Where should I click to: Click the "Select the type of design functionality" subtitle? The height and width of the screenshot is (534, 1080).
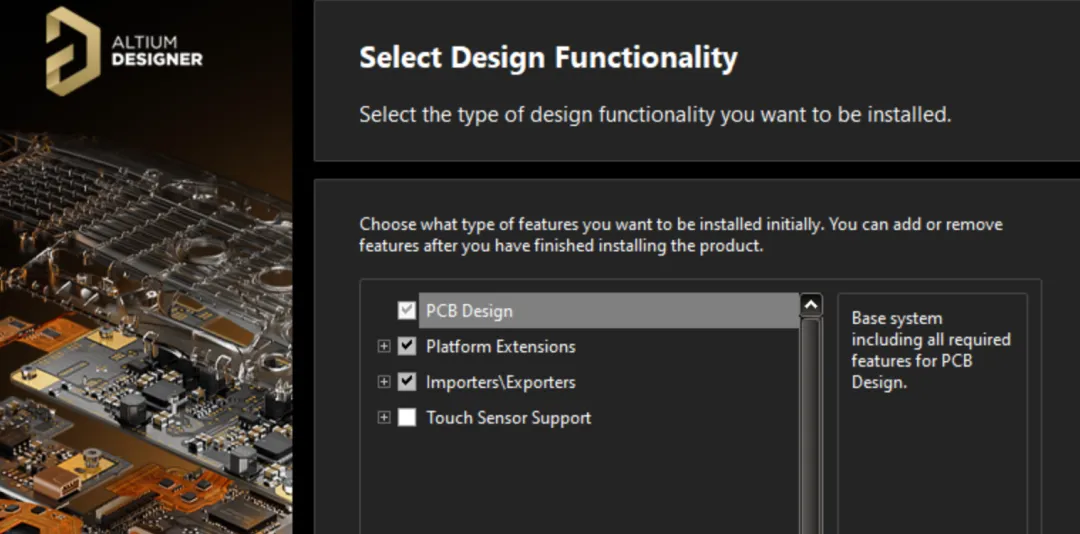pos(655,115)
